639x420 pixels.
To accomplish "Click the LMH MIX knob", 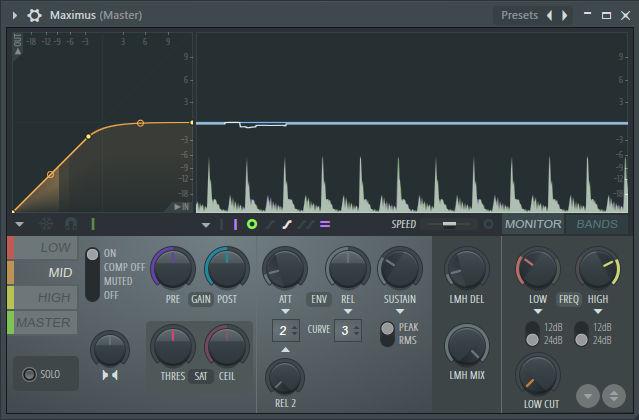I will point(466,345).
